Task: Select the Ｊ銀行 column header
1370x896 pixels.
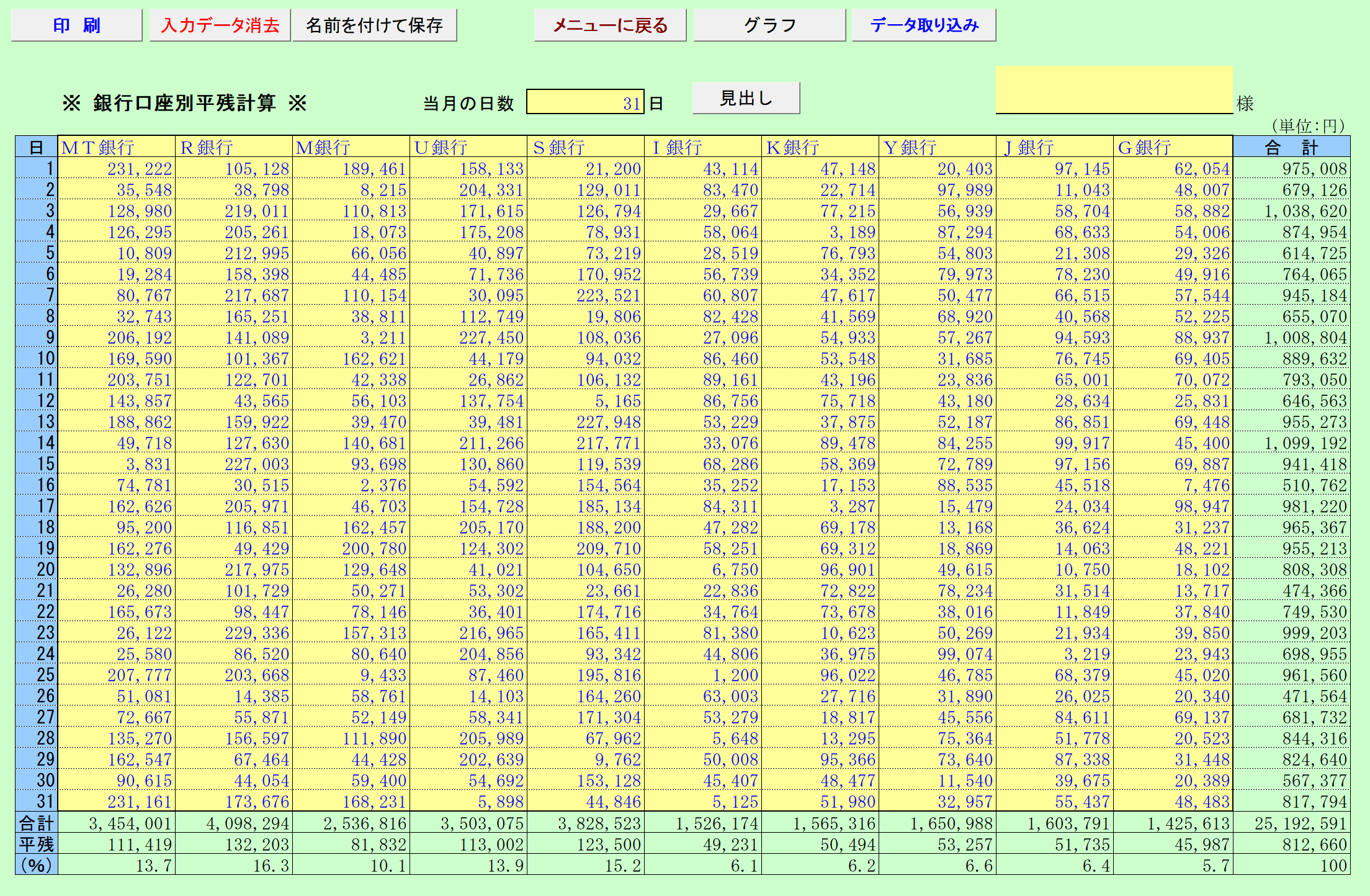Action: tap(1055, 147)
